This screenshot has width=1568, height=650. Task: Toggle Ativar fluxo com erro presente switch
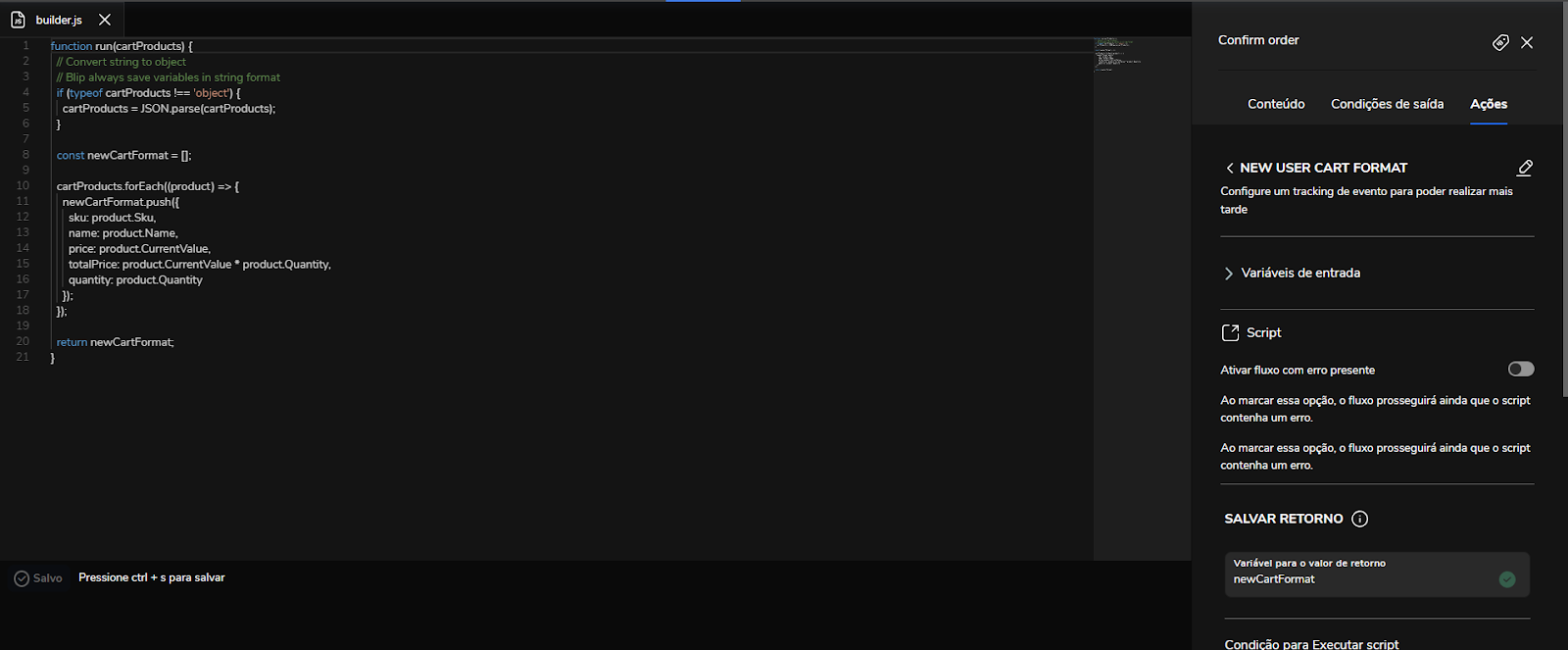tap(1521, 369)
